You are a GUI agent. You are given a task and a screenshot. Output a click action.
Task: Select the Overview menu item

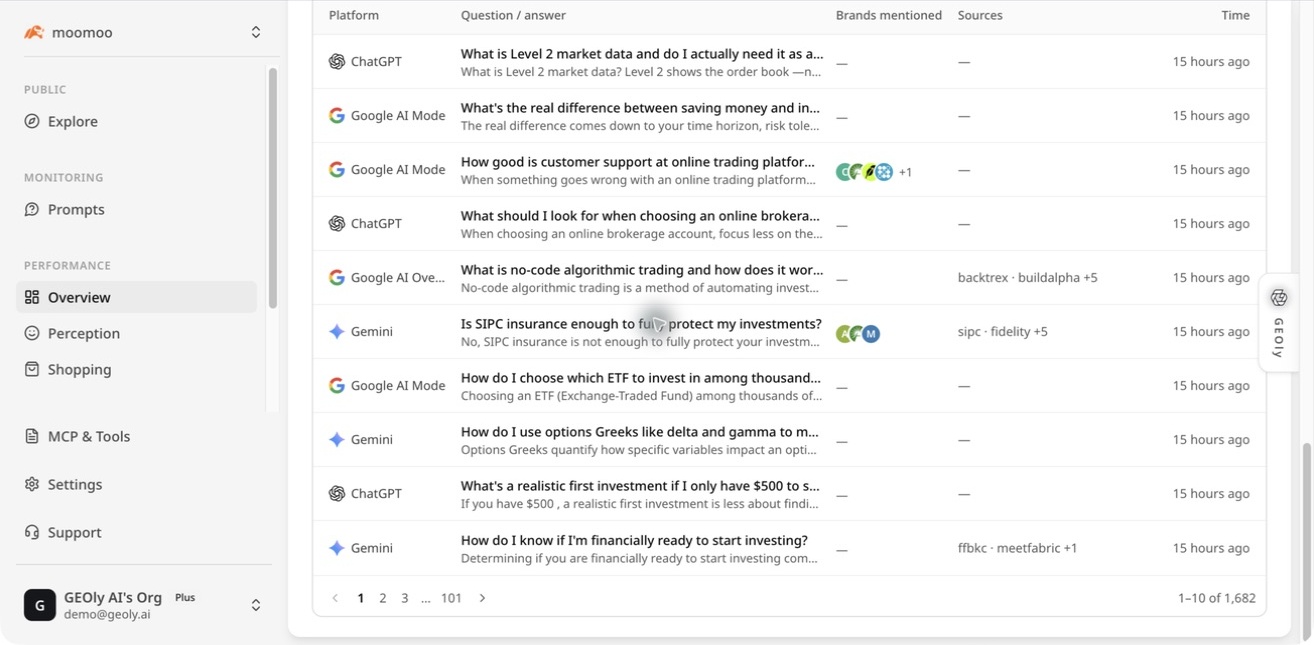tap(136, 297)
